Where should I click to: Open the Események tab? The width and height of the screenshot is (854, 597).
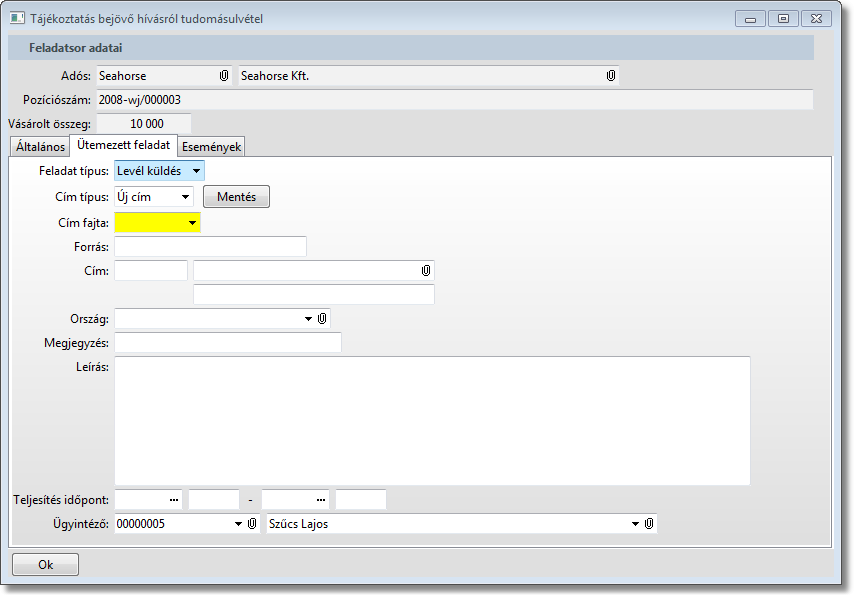(x=211, y=147)
